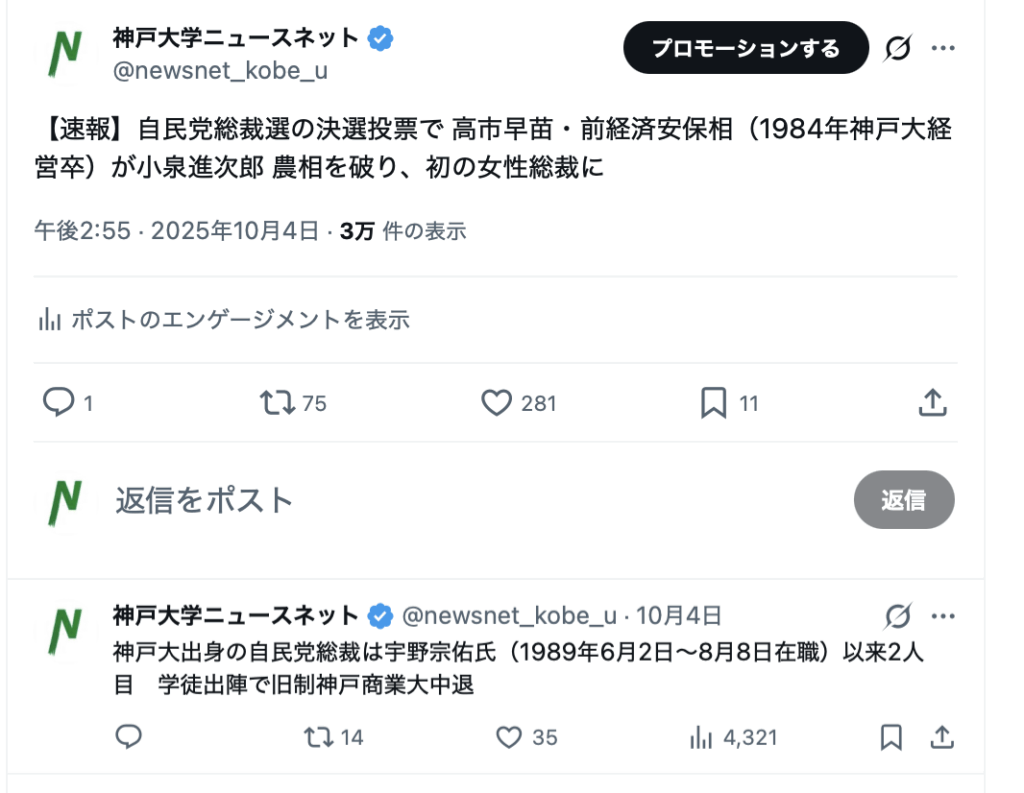
Task: Like the main post with 281 likes
Action: (497, 403)
